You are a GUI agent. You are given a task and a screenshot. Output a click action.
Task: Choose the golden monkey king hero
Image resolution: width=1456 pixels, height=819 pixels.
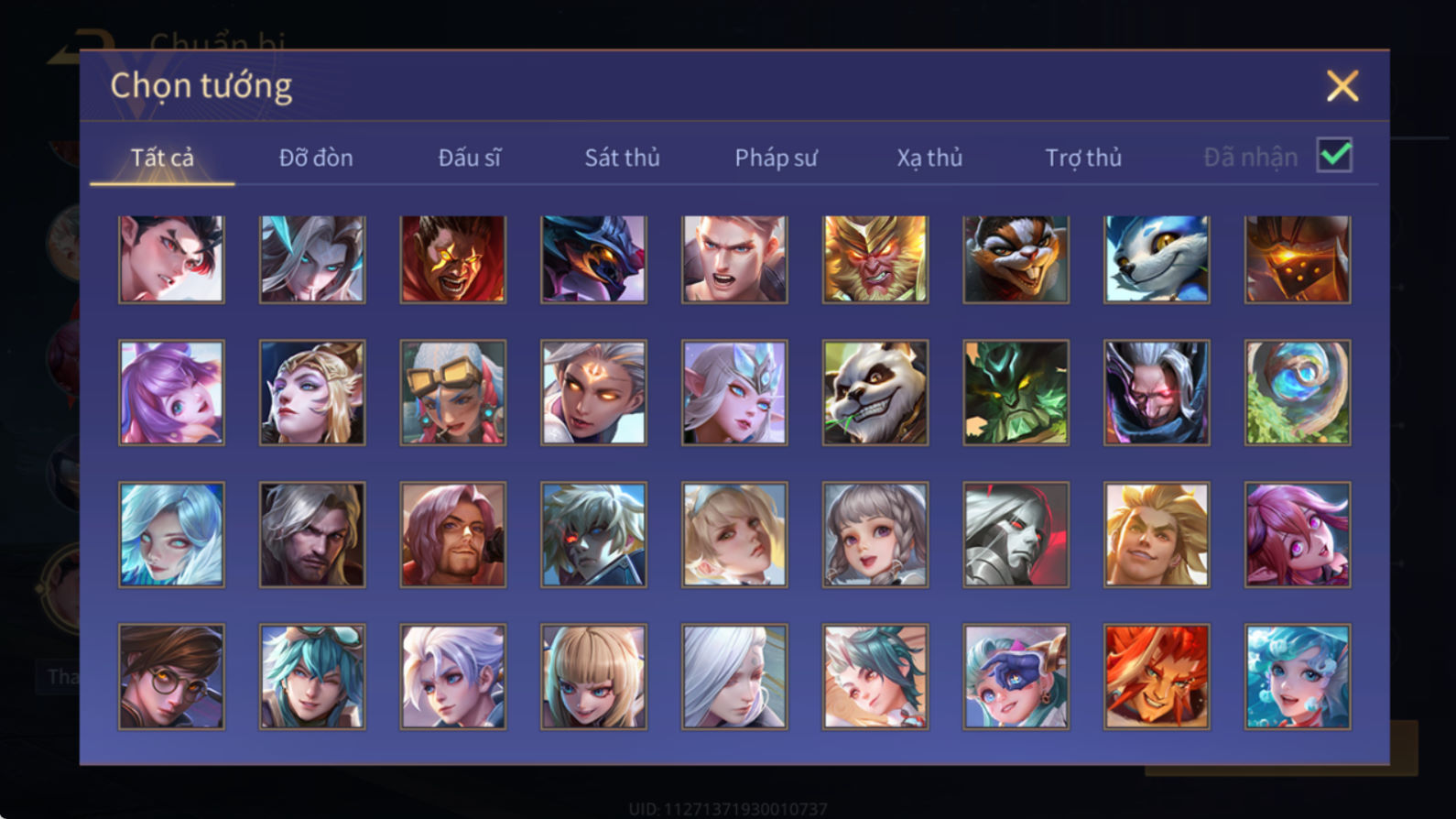pyautogui.click(x=875, y=259)
